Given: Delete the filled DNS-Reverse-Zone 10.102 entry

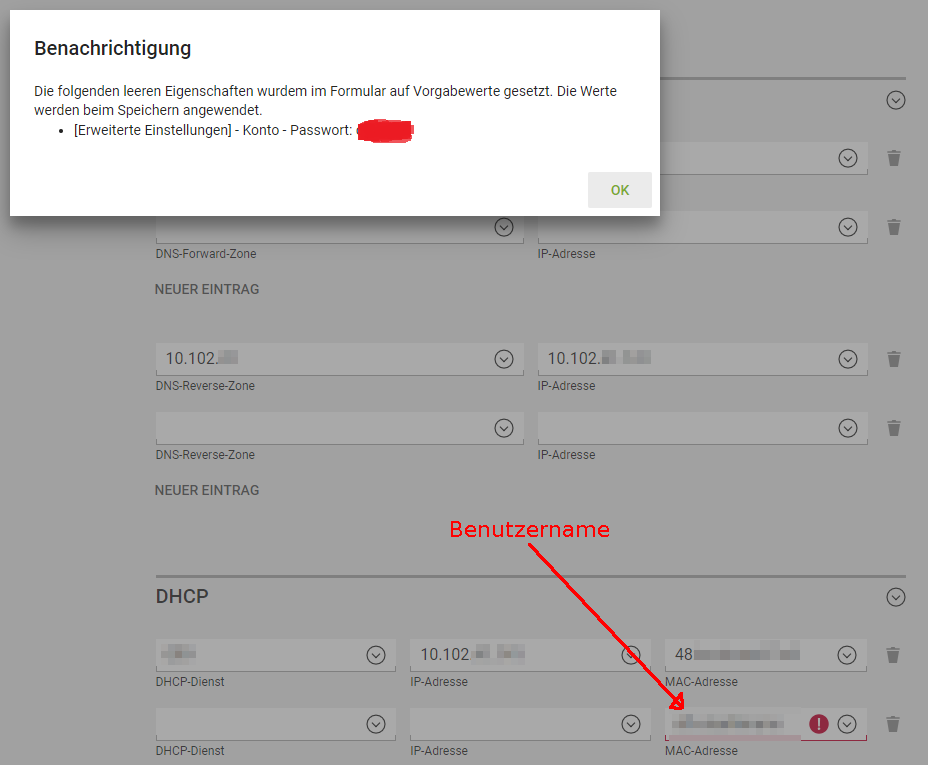Looking at the screenshot, I should click(894, 359).
